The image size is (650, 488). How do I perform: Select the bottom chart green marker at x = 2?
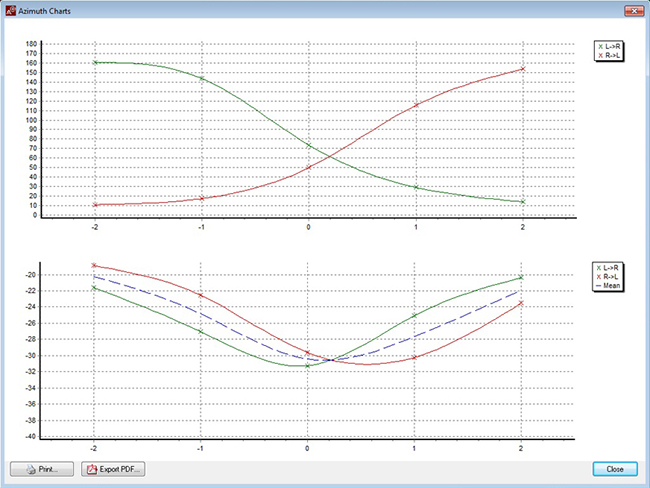coord(522,278)
